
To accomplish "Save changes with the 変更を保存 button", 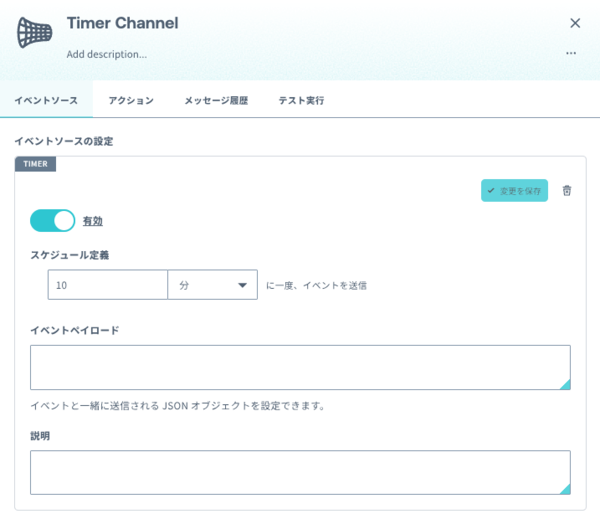I will click(x=514, y=190).
